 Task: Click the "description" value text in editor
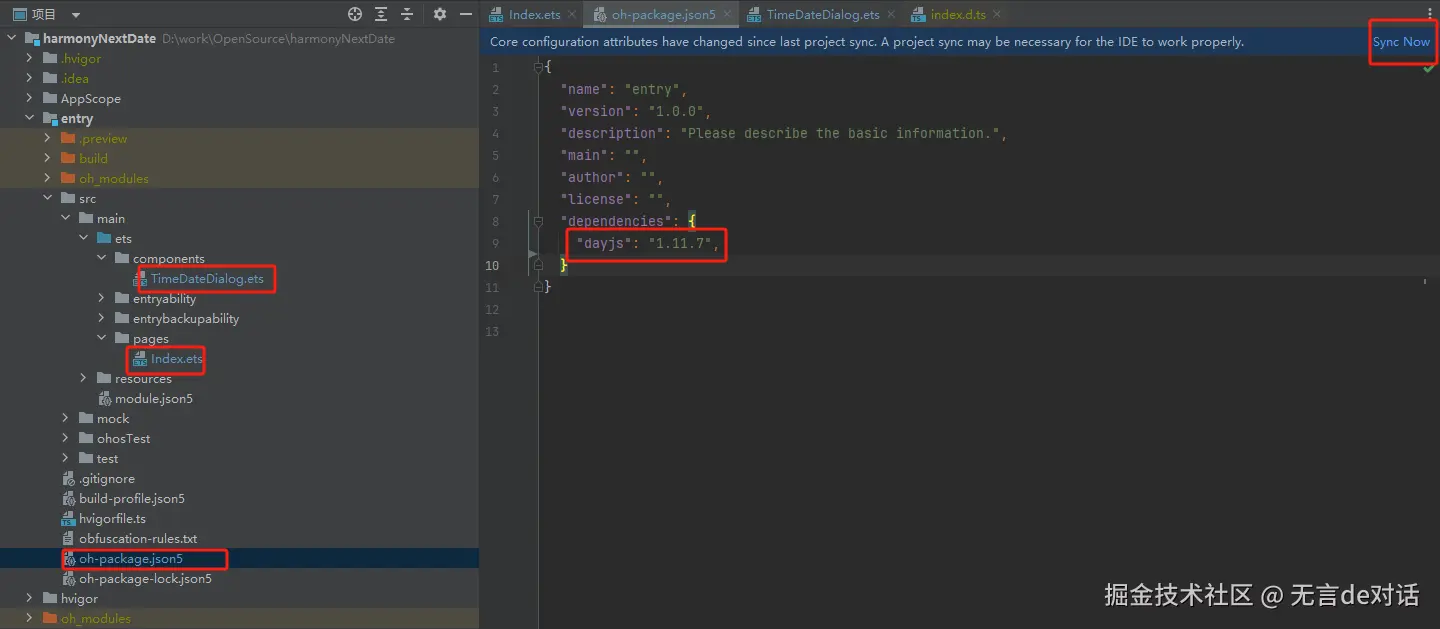pyautogui.click(x=840, y=133)
